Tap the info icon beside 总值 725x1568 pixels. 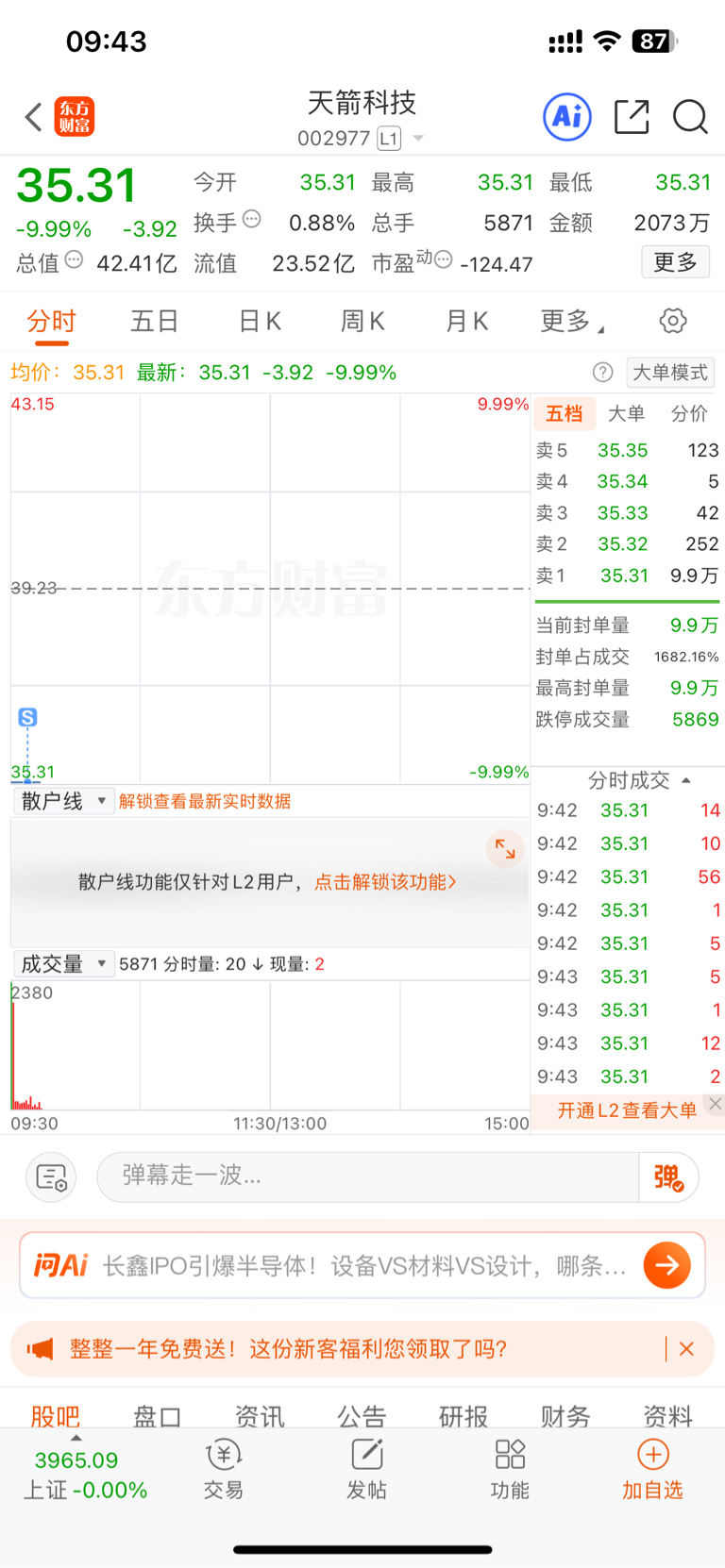(74, 259)
